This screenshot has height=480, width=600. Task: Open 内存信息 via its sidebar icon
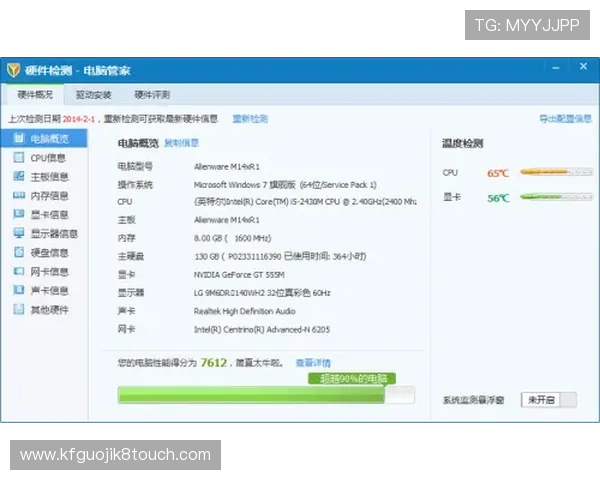click(x=19, y=196)
